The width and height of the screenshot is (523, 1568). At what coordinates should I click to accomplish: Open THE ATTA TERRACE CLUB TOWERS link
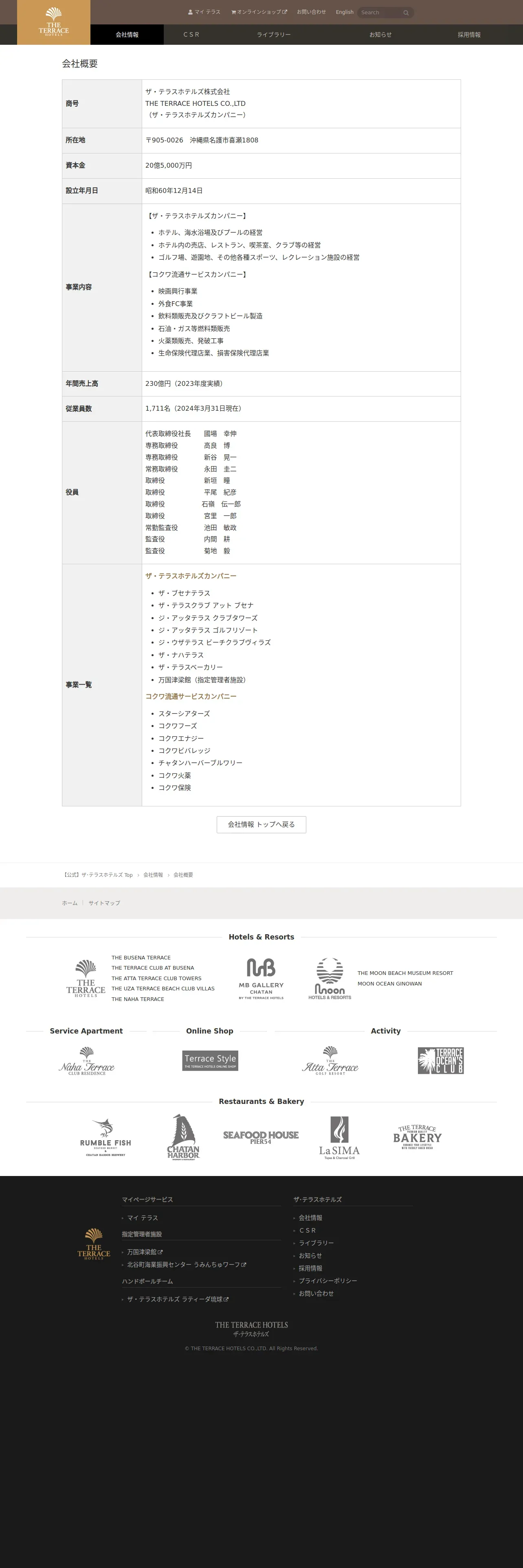coord(156,978)
